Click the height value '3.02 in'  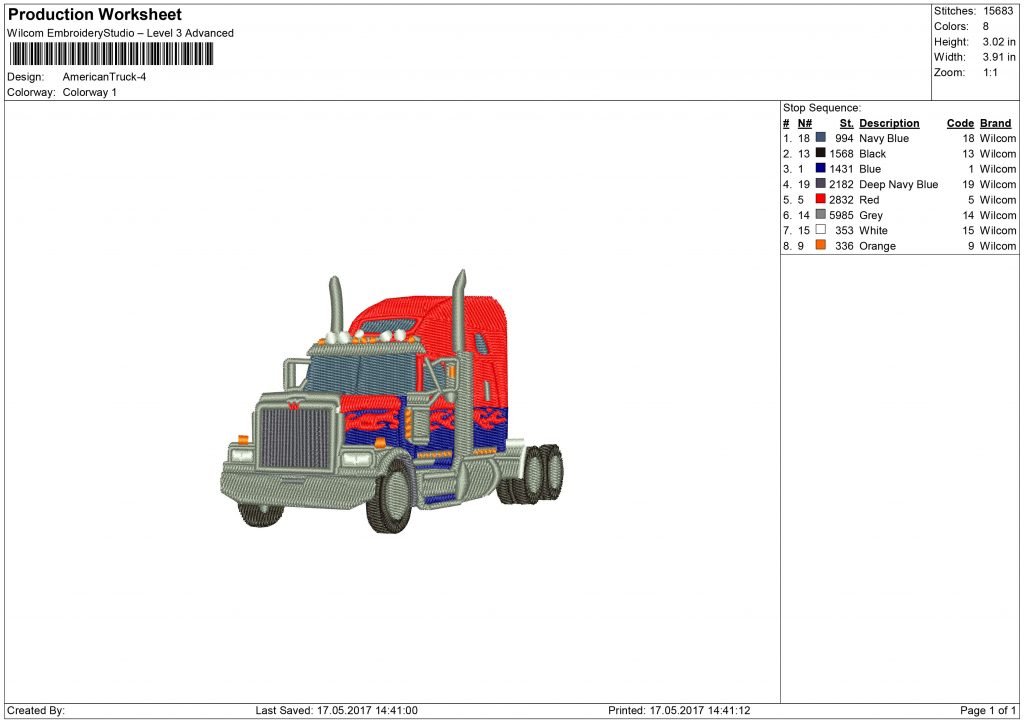tap(999, 42)
